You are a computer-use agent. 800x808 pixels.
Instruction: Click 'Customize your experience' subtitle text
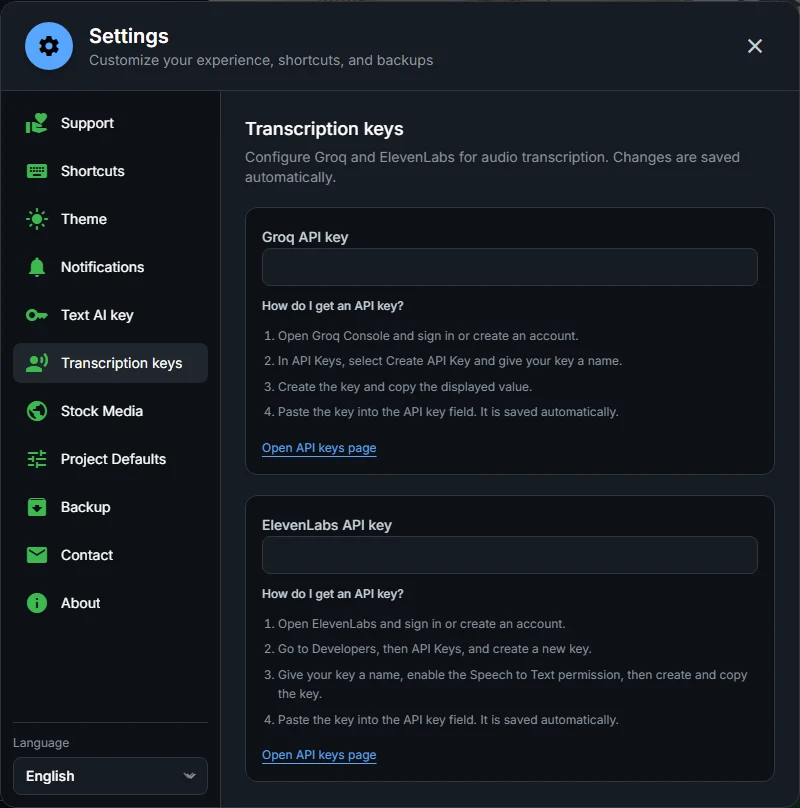point(261,60)
